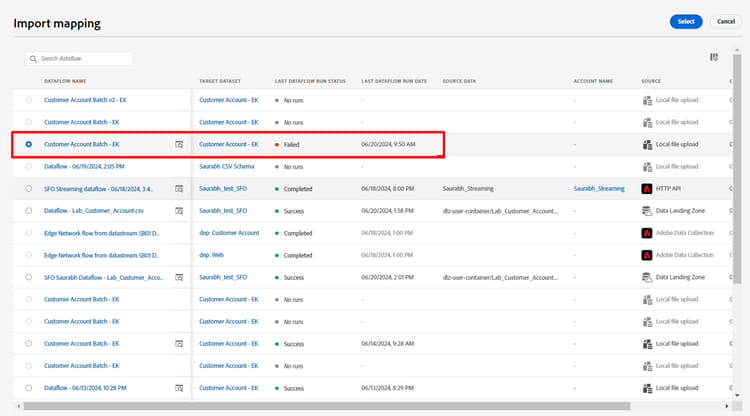Click the Account Name column header
750x416 pixels.
pos(593,81)
